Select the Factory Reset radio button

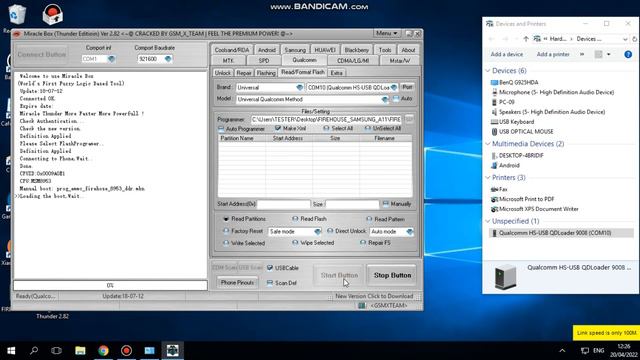tap(226, 231)
